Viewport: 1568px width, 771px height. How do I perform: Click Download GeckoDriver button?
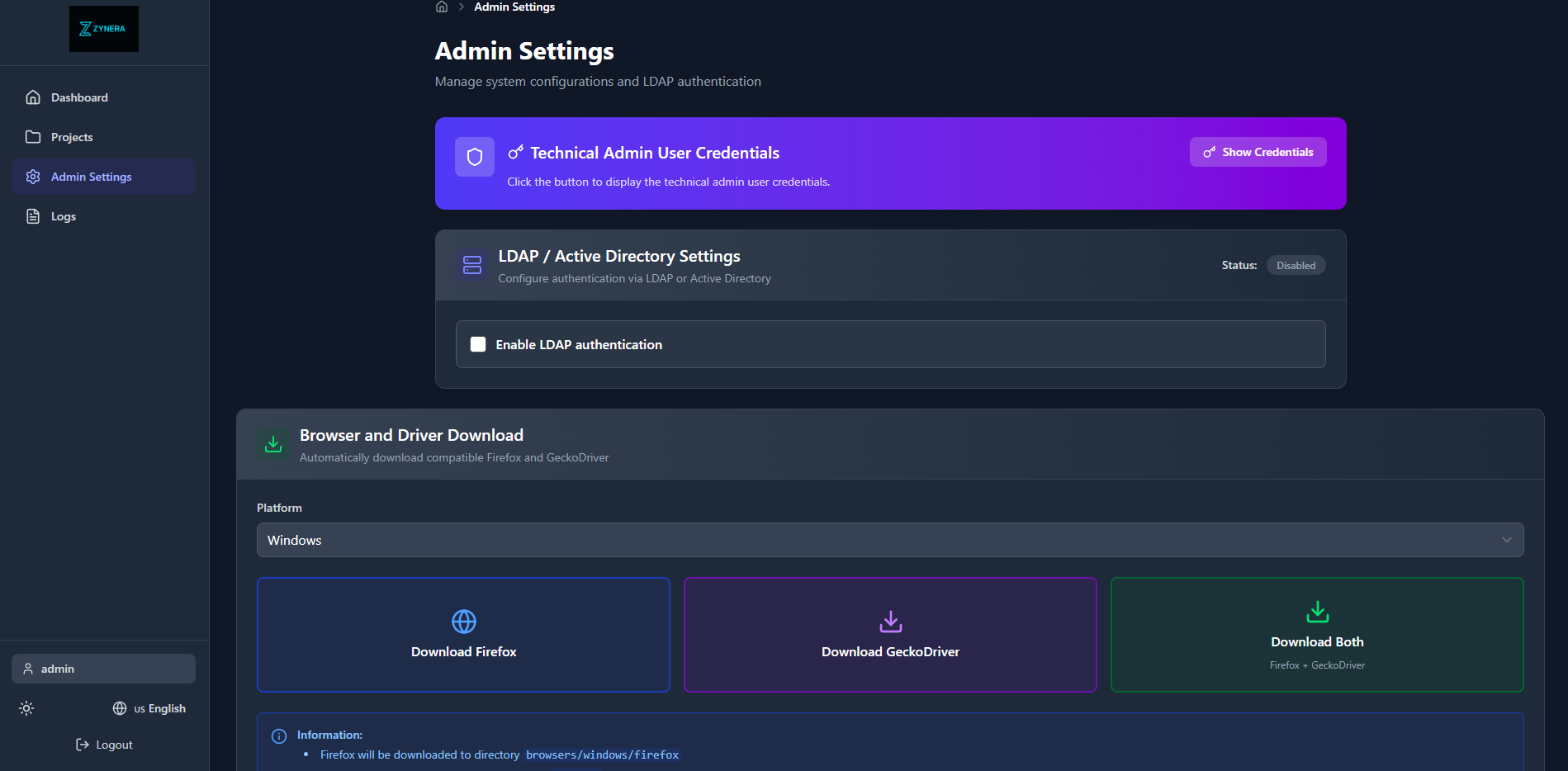tap(890, 635)
